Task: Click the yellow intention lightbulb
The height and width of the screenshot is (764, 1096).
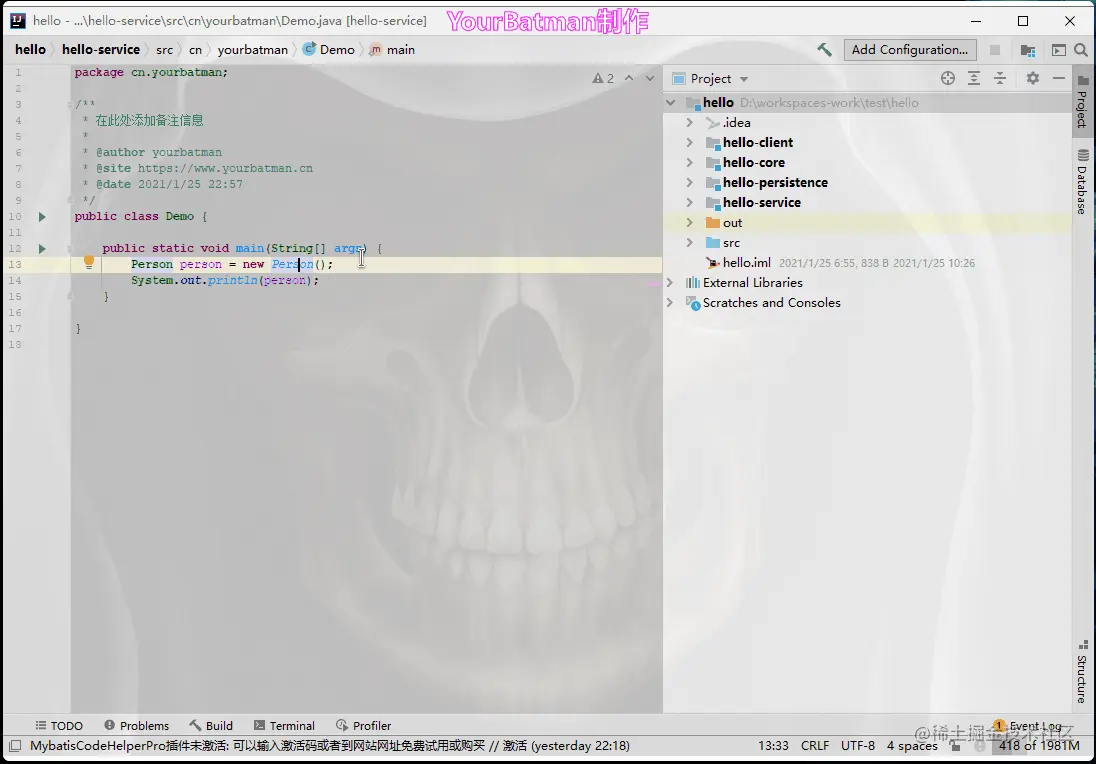Action: click(x=89, y=263)
